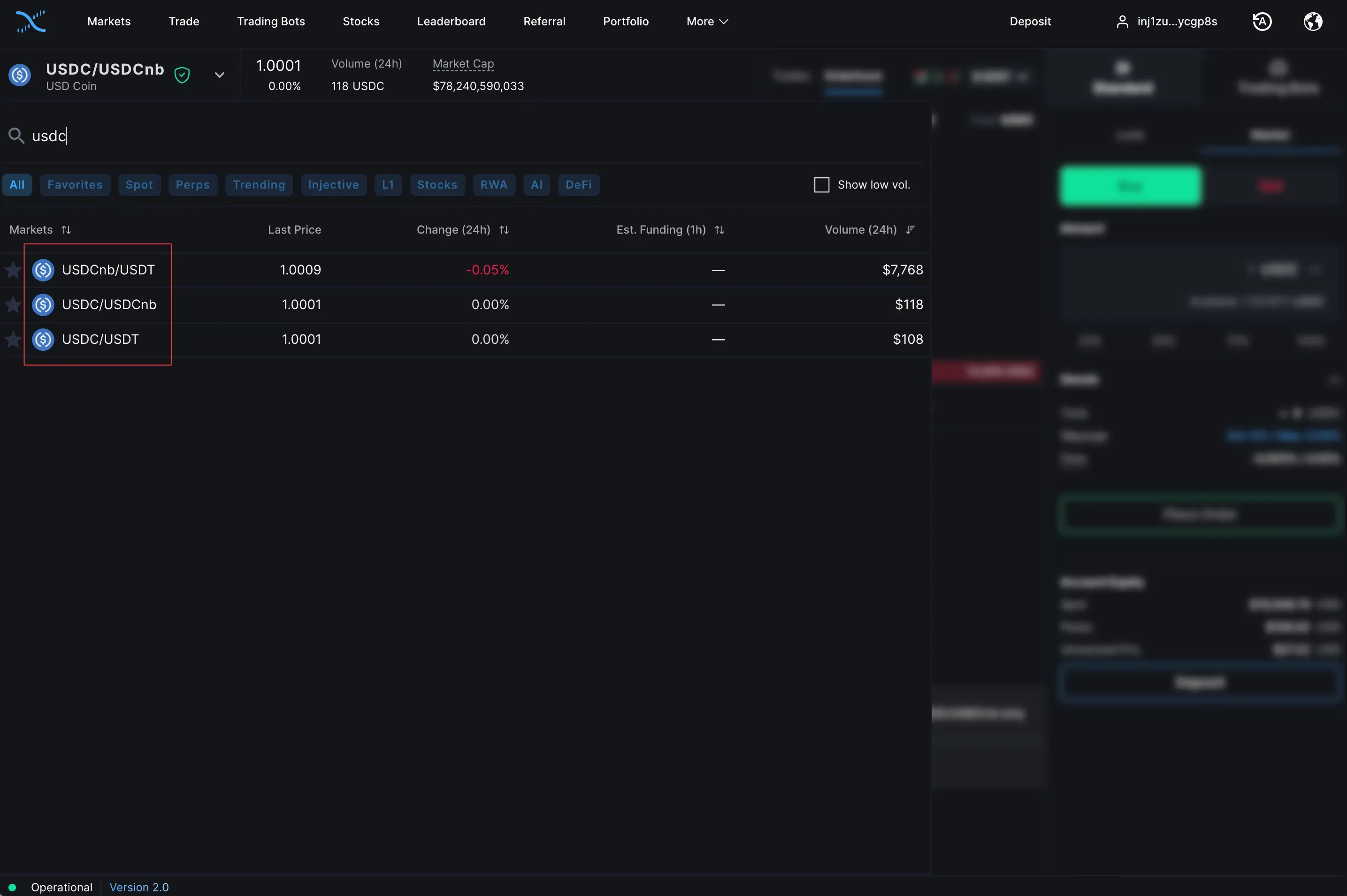Navigate to Stocks in top bar
Screen dimensions: 1347x896
pos(361,22)
